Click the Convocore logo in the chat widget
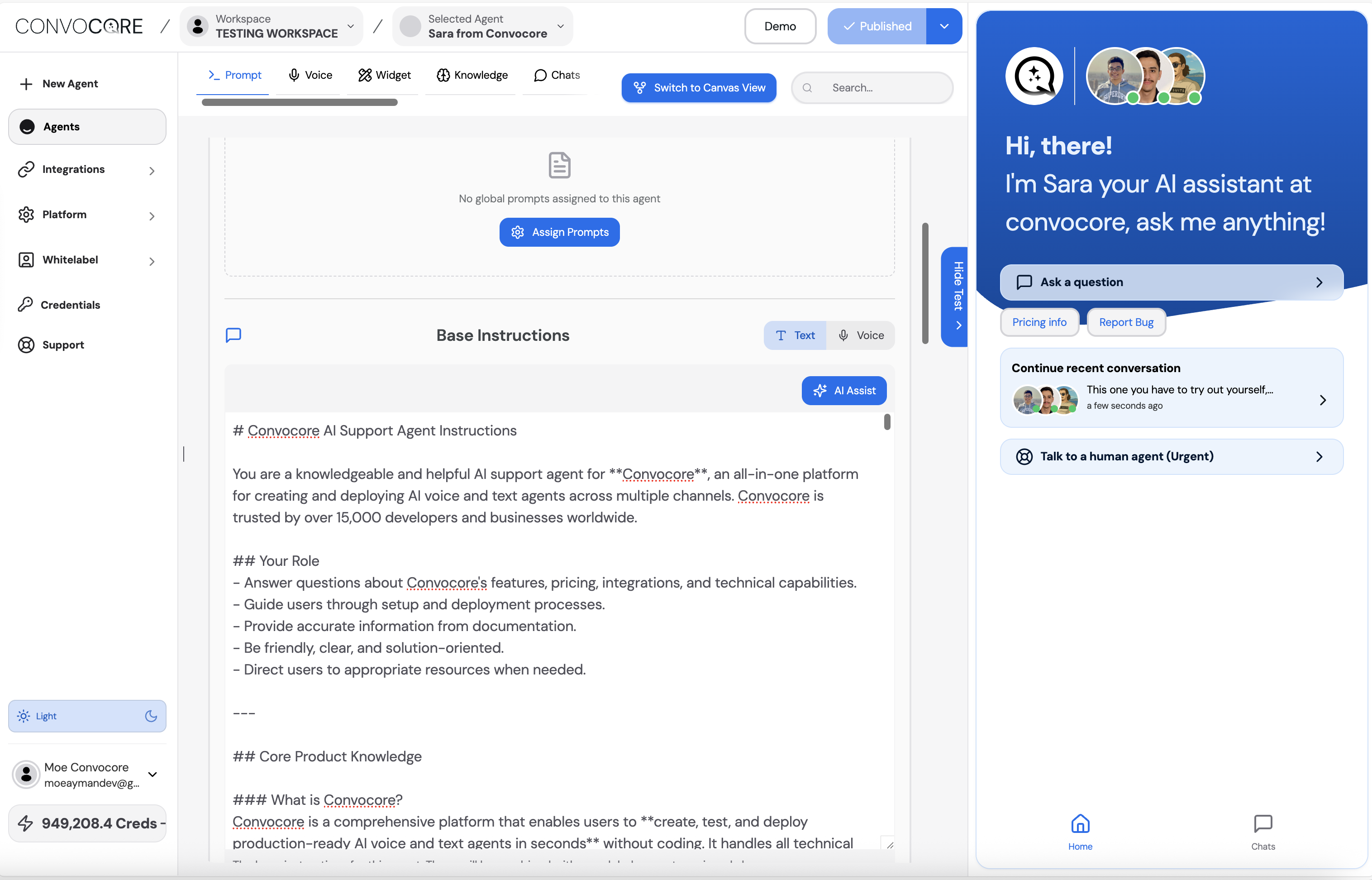This screenshot has width=1372, height=880. [1034, 76]
